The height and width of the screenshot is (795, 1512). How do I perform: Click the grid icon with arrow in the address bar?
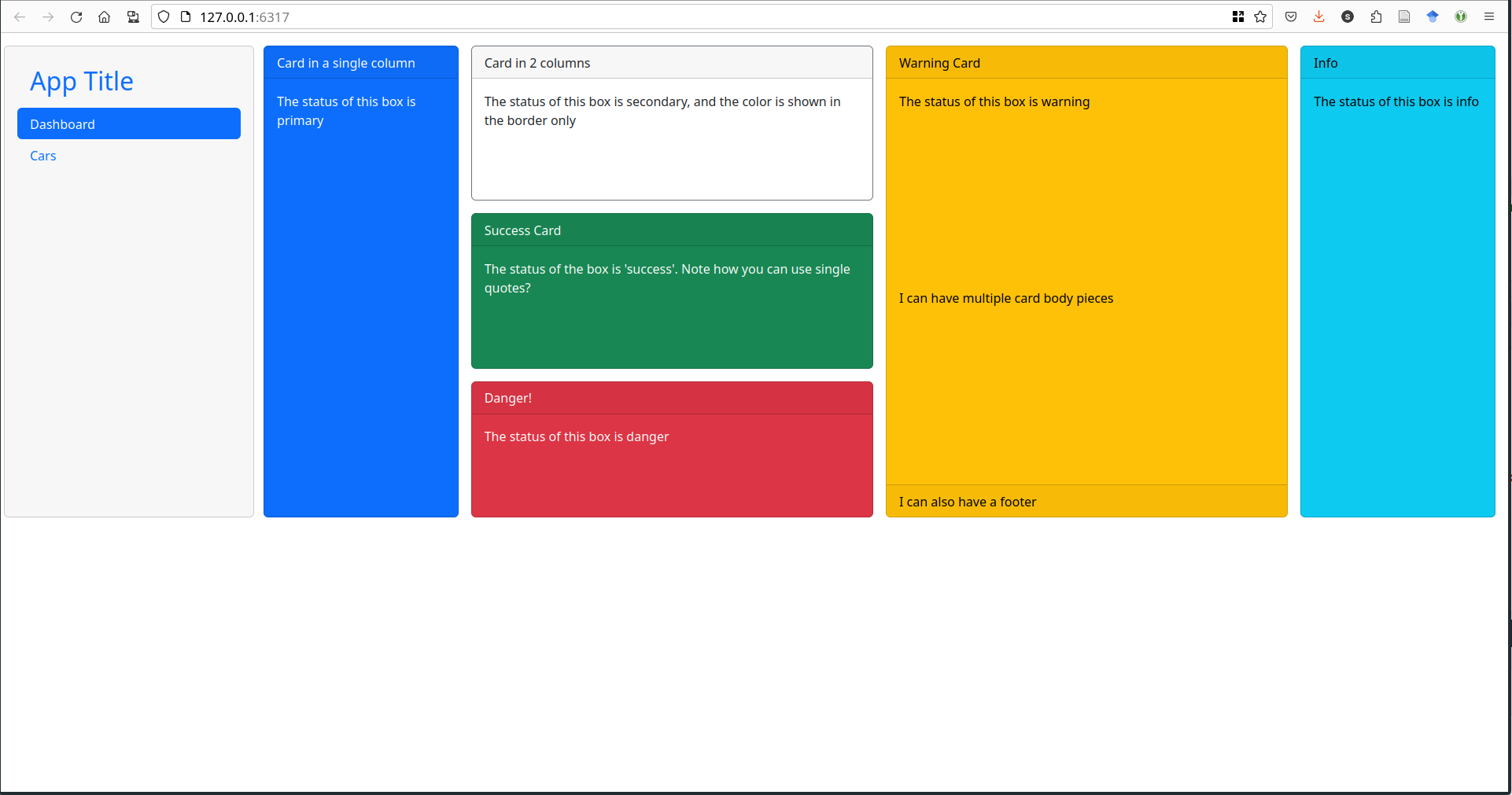pyautogui.click(x=1238, y=17)
